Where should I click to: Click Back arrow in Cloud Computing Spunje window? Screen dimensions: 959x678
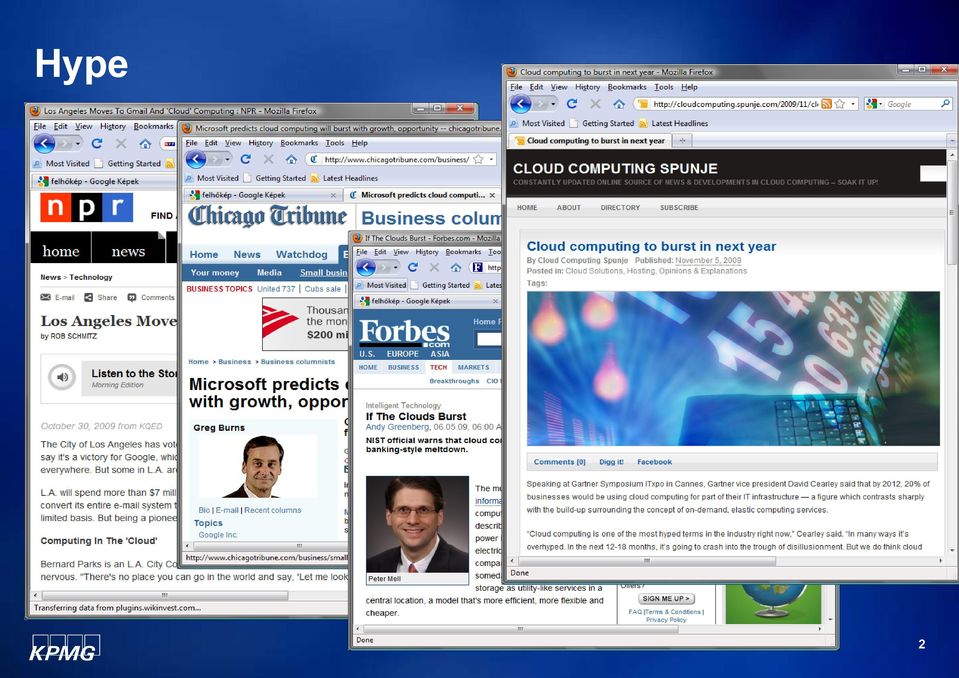pos(520,104)
